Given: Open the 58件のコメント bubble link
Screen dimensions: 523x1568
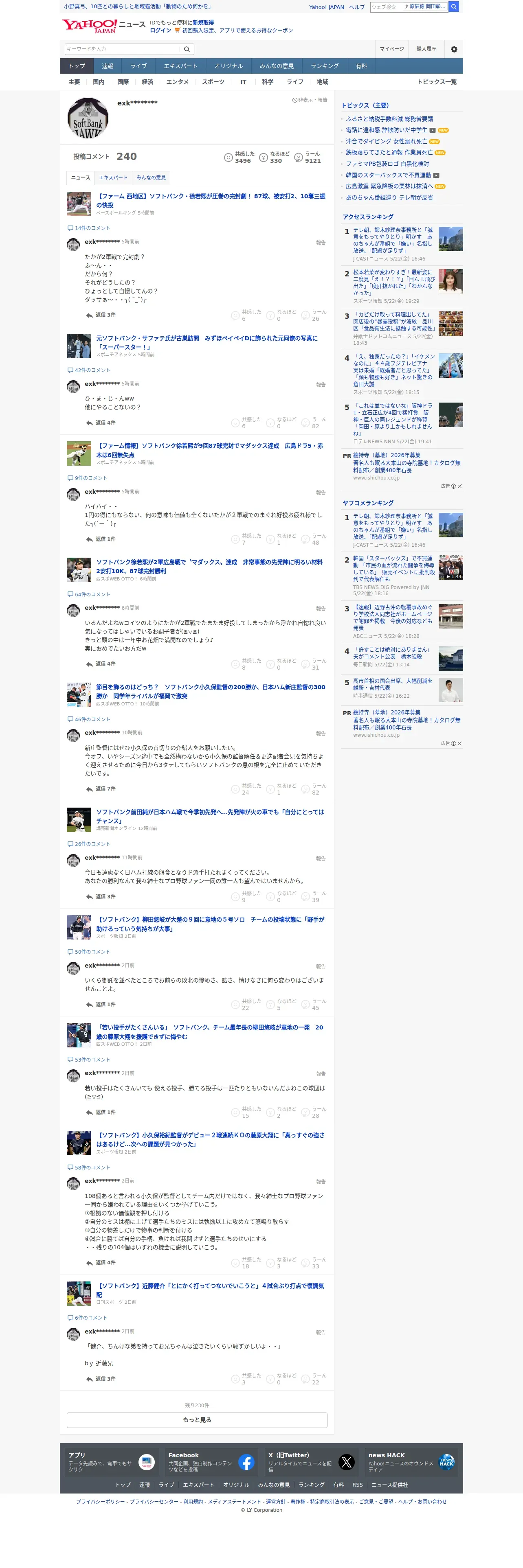Looking at the screenshot, I should tap(89, 1167).
